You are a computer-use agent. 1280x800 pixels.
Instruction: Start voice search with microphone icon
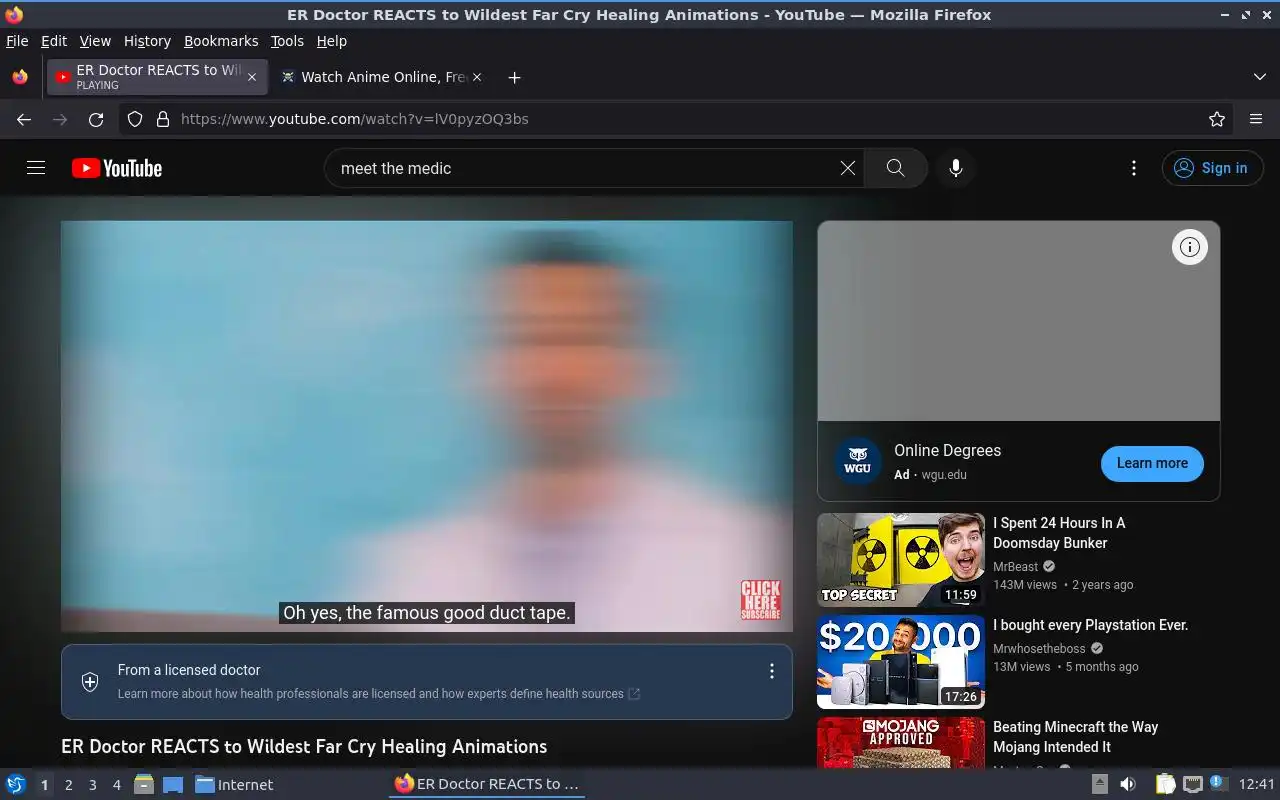[x=956, y=168]
